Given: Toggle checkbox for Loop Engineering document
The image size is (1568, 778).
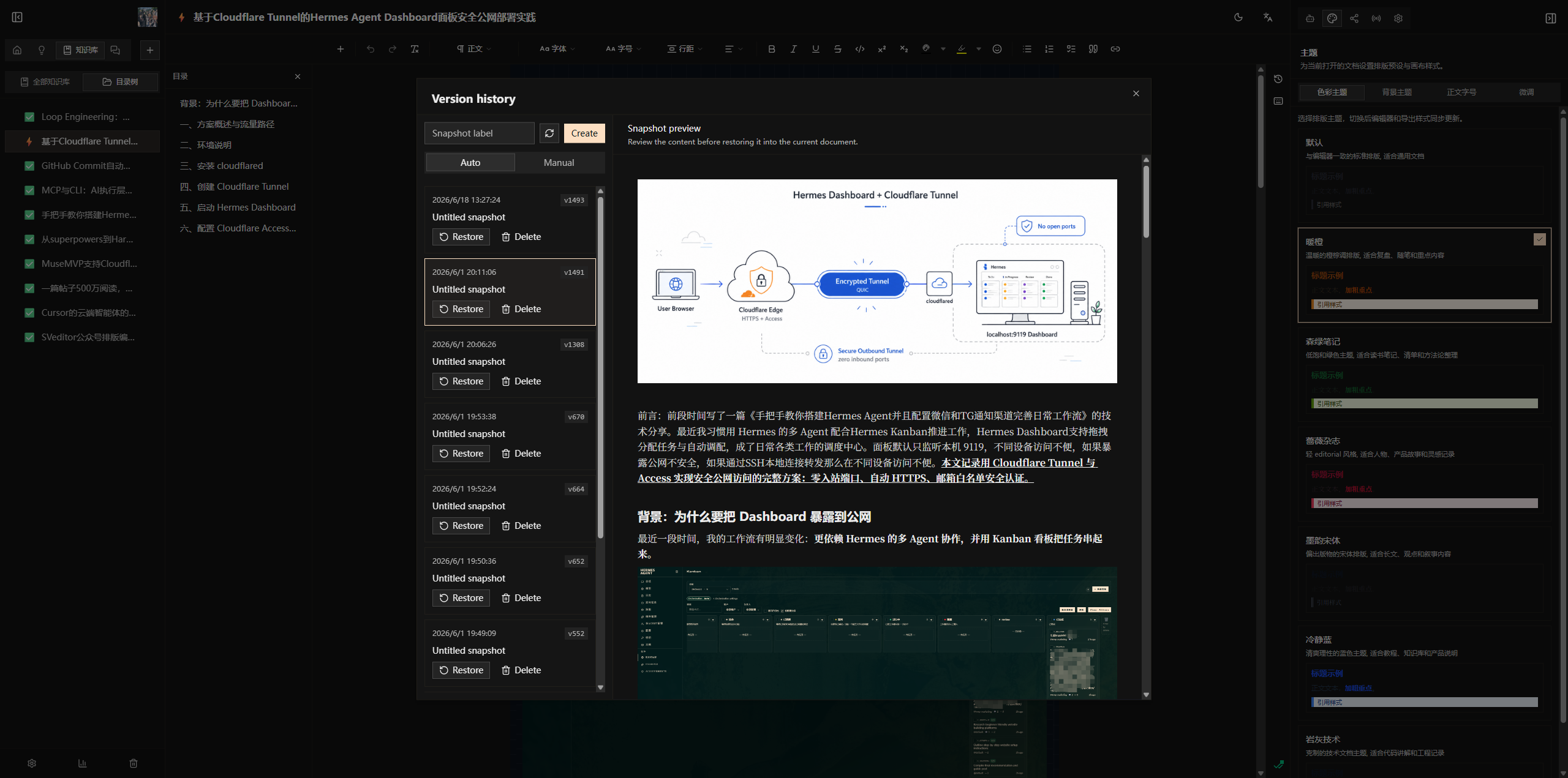Looking at the screenshot, I should click(x=29, y=117).
